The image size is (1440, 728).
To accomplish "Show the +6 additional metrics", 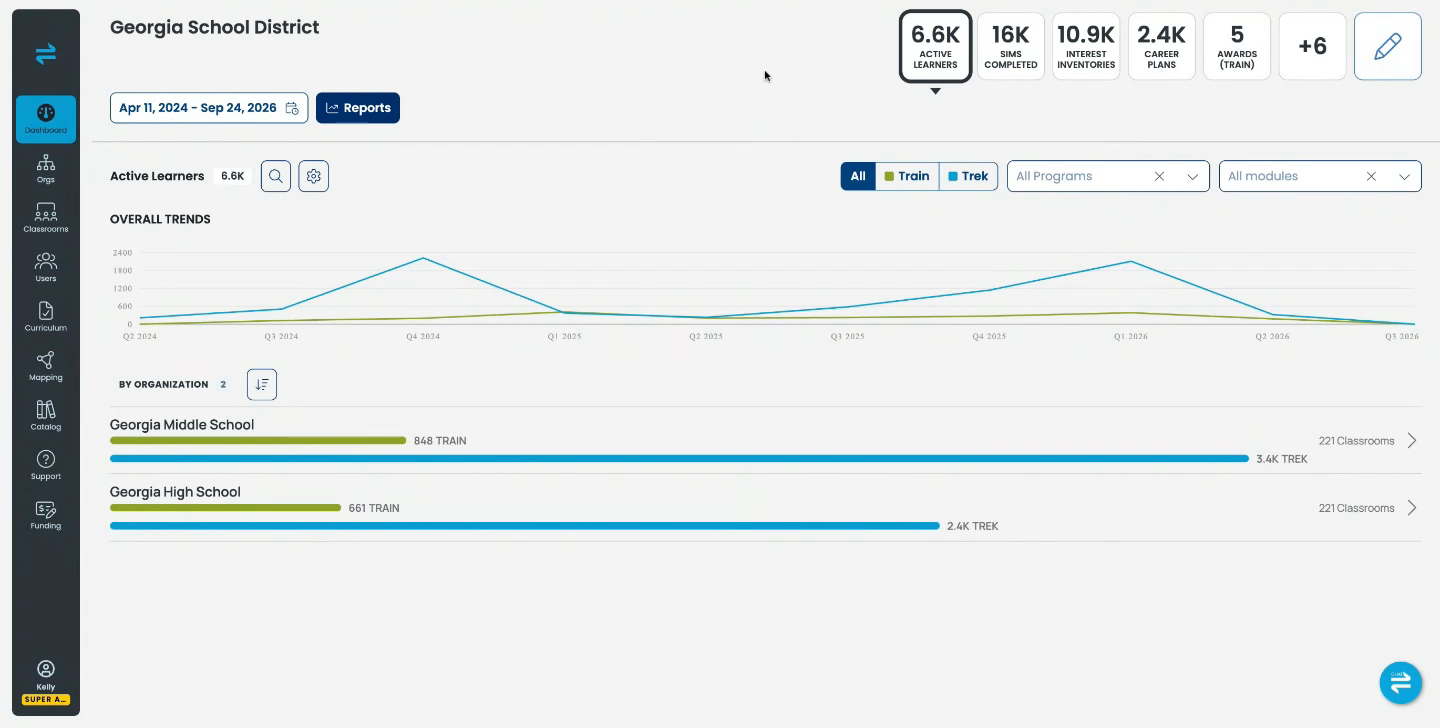I will (x=1312, y=46).
